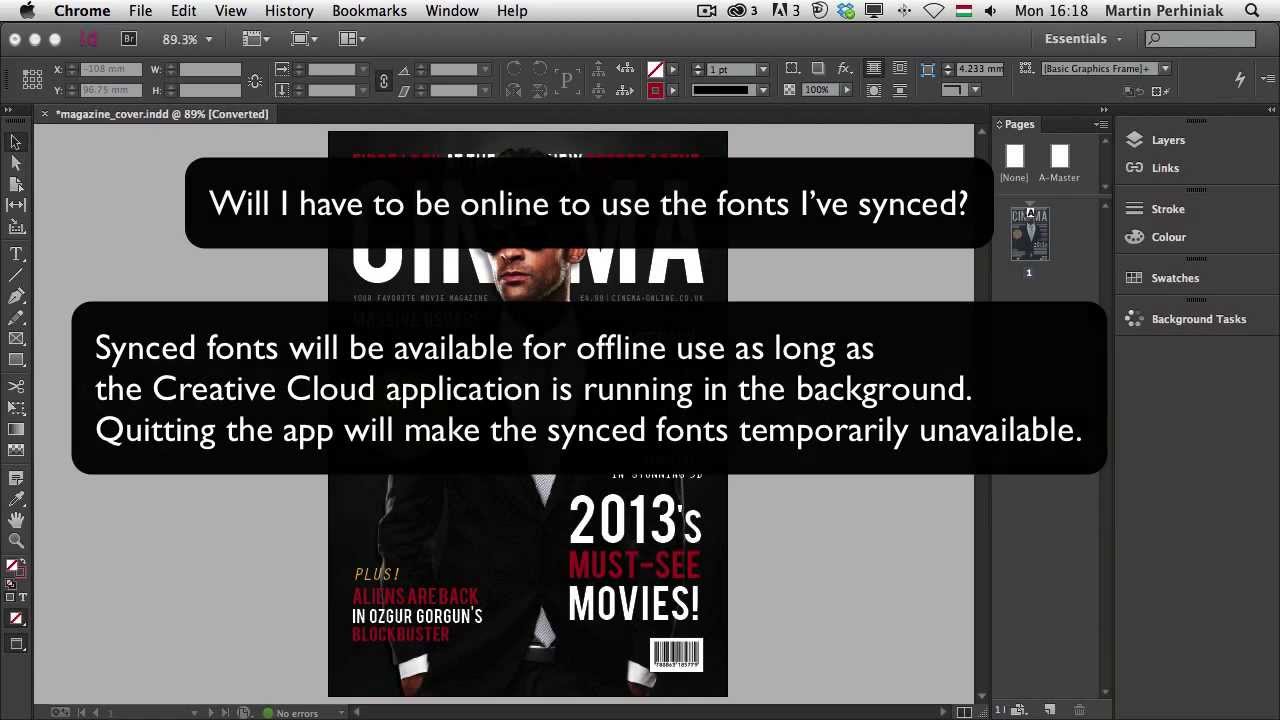Click the reference point locator grid
The width and height of the screenshot is (1280, 720).
tap(32, 79)
